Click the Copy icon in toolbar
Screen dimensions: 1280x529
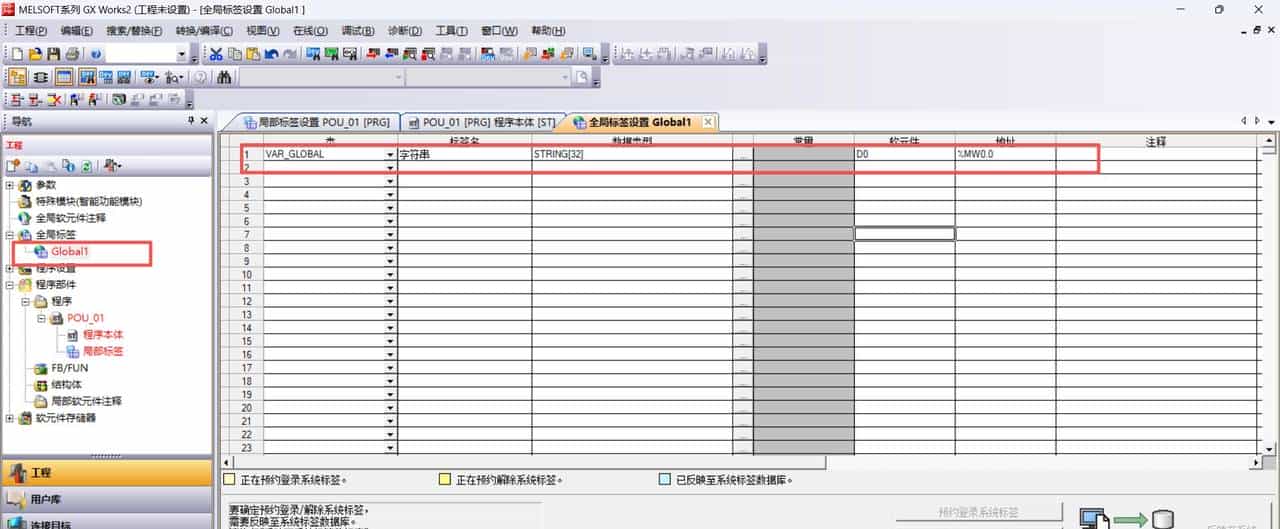[x=234, y=54]
